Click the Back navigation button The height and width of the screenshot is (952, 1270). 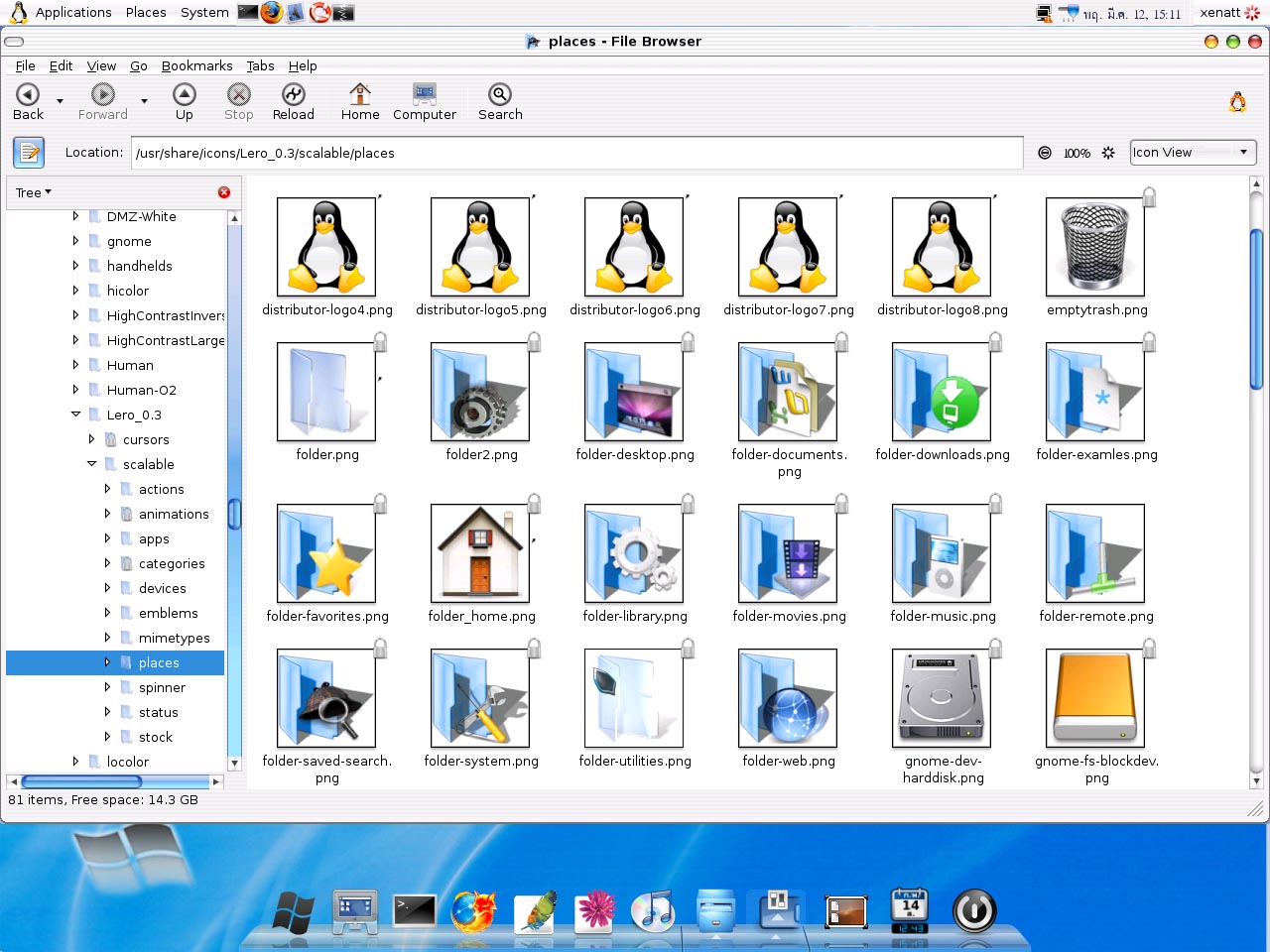[28, 102]
